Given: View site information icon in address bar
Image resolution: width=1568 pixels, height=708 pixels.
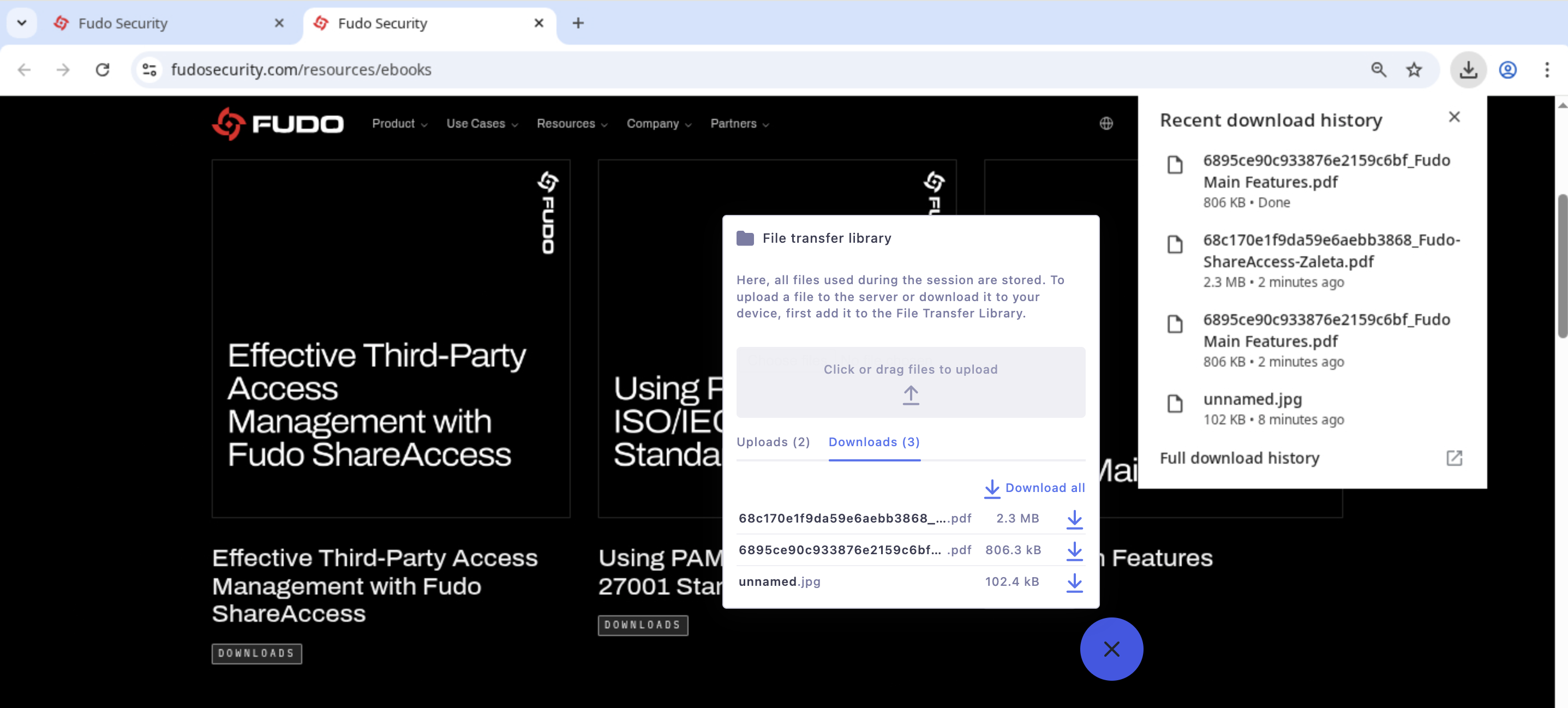Looking at the screenshot, I should [x=149, y=70].
